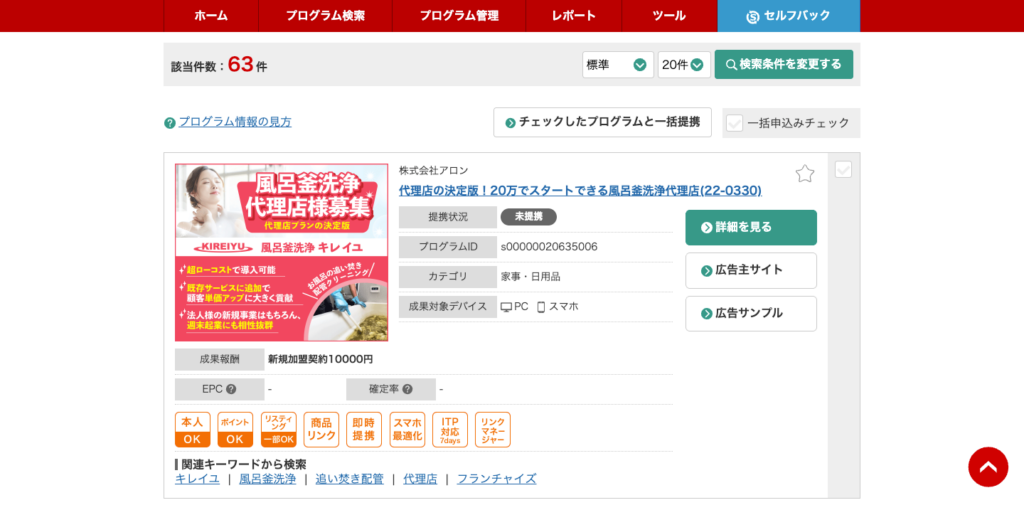Click the スマホ device icon
Image resolution: width=1024 pixels, height=510 pixels.
(541, 307)
